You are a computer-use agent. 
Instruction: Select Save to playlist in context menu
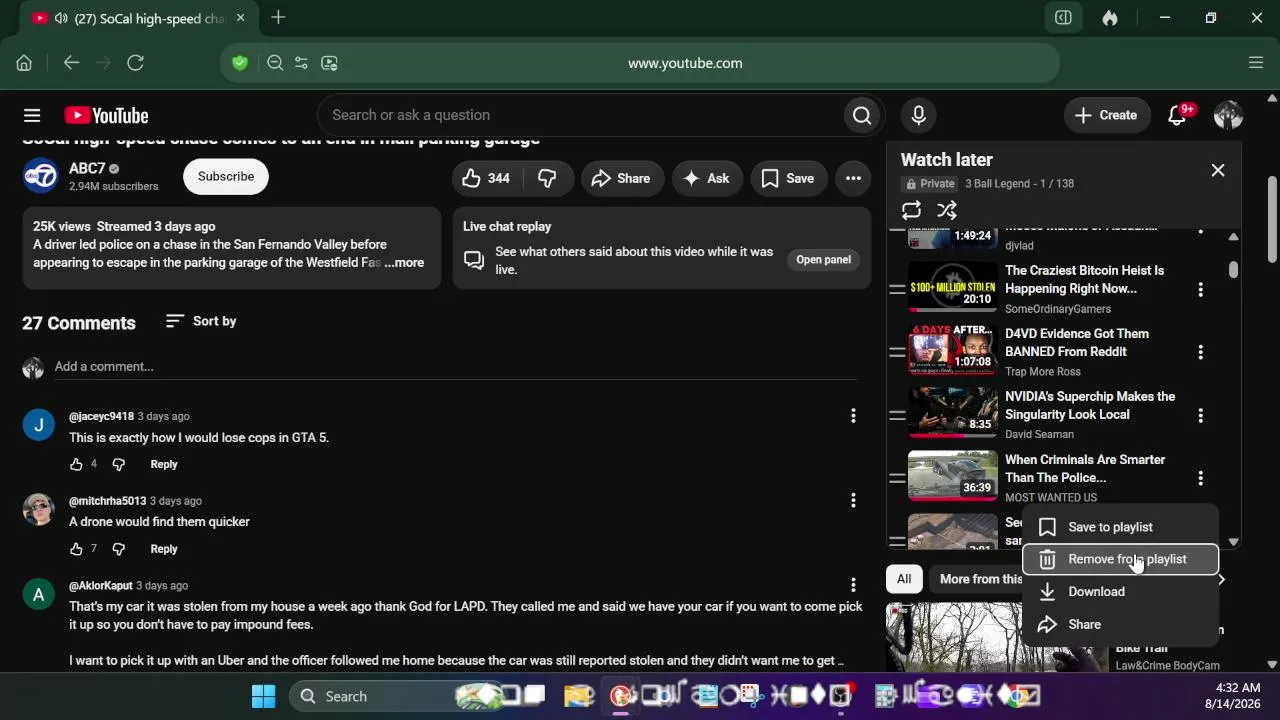(x=1120, y=527)
